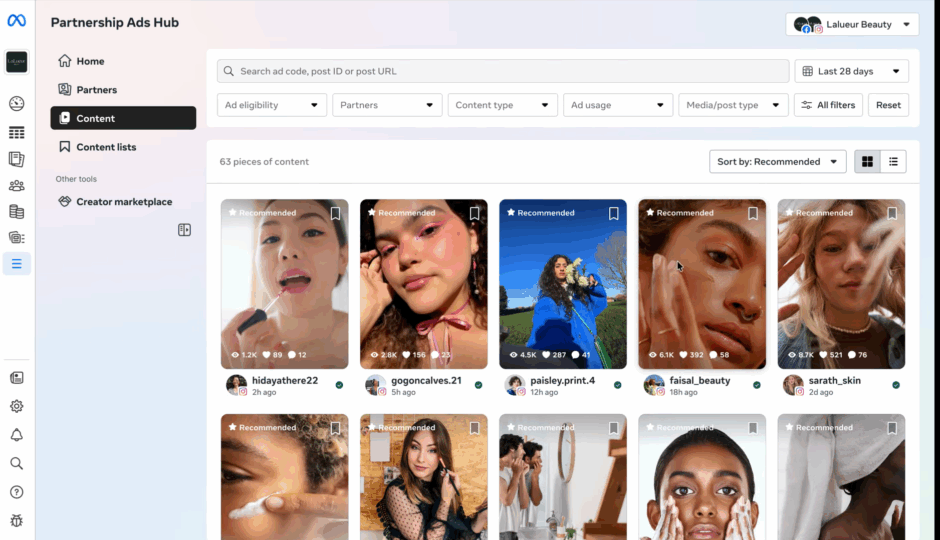The width and height of the screenshot is (940, 540).
Task: Open settings gear in left rail
Action: click(x=16, y=407)
